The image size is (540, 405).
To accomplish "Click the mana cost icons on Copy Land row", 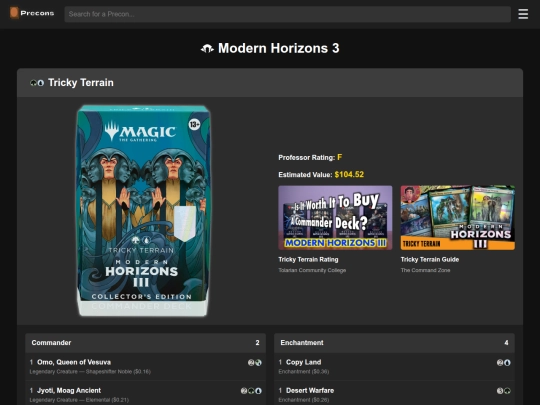I will [504, 362].
